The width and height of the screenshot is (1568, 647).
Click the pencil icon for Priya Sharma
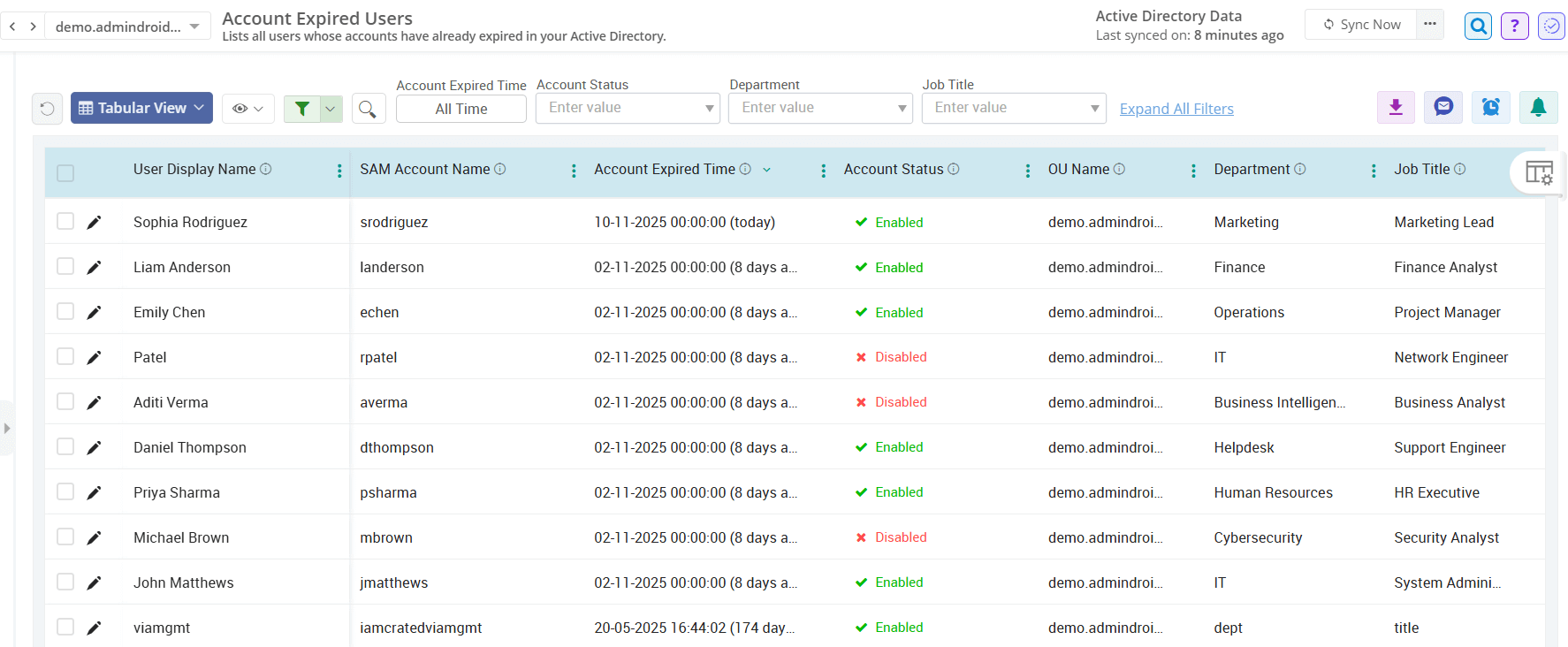[x=94, y=492]
